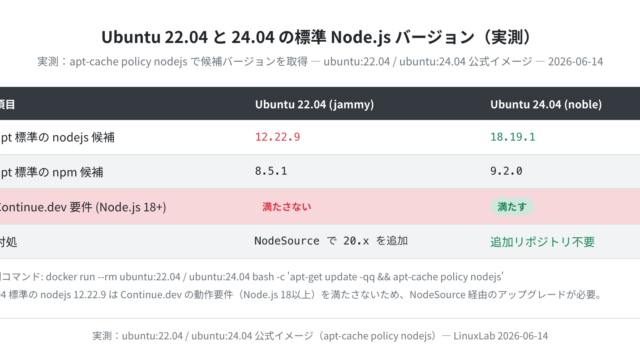
Task: Select the subtitle mentioning apt-cache policy nodejs
Action: (320, 62)
